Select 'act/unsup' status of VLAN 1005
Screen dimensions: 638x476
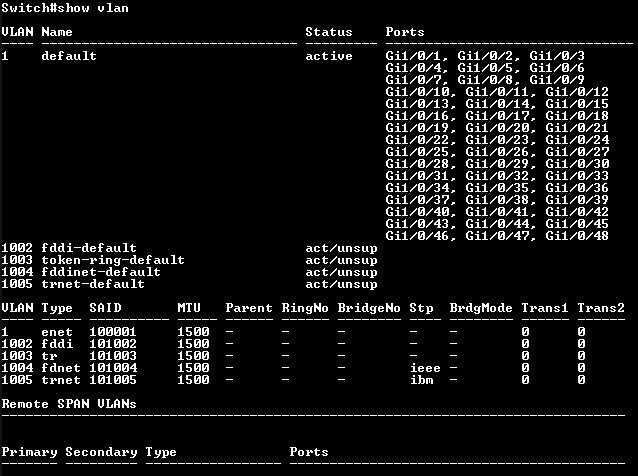click(x=341, y=284)
